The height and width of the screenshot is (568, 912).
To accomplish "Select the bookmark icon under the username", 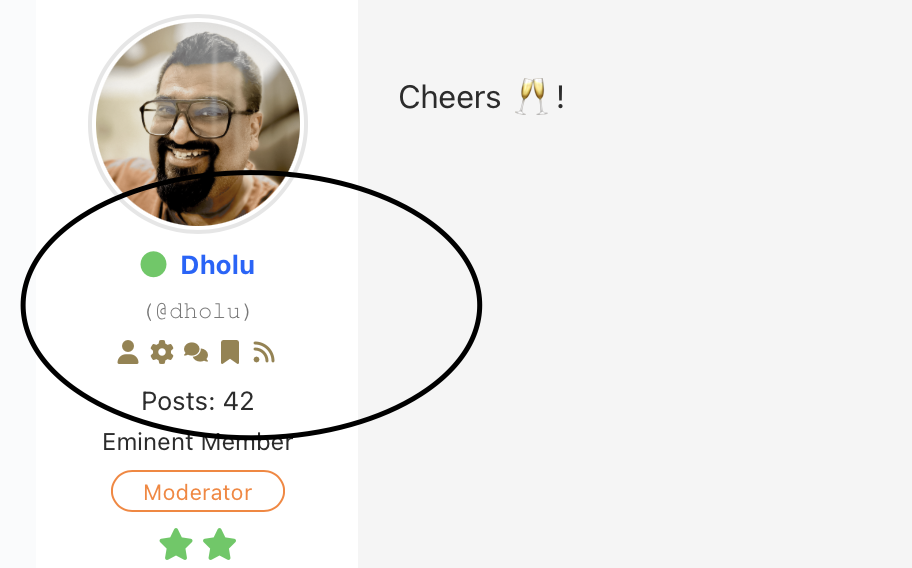I will [x=230, y=352].
